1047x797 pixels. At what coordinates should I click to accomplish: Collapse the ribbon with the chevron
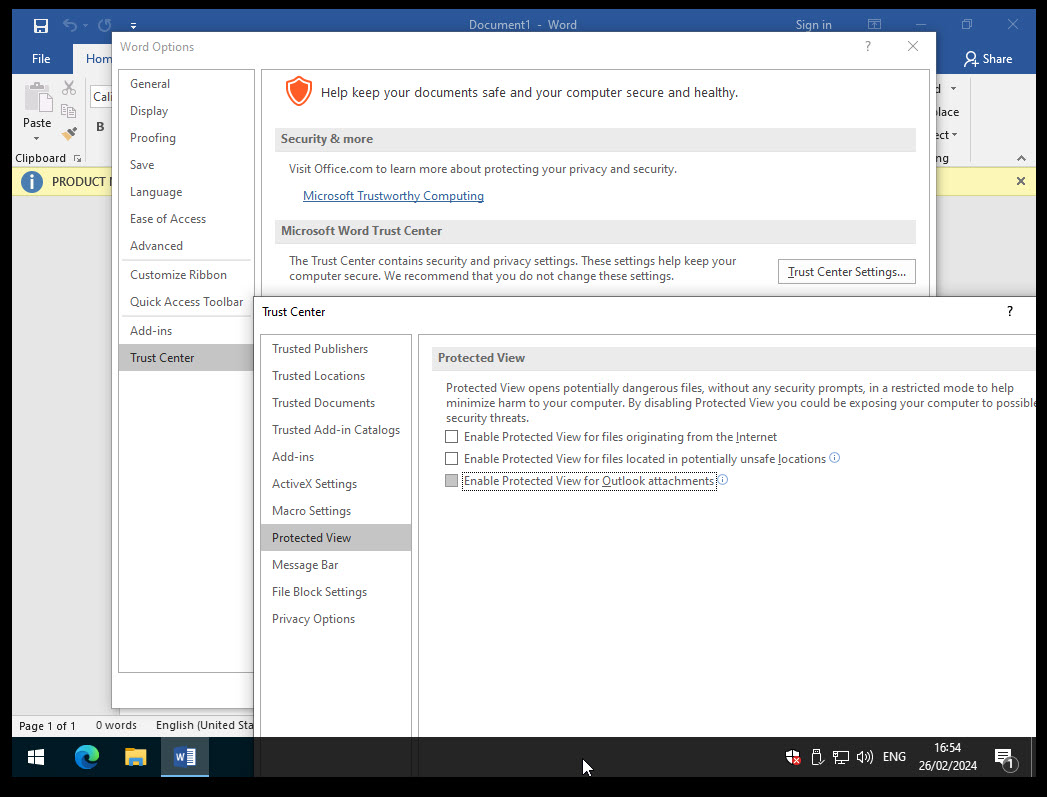pos(1021,157)
